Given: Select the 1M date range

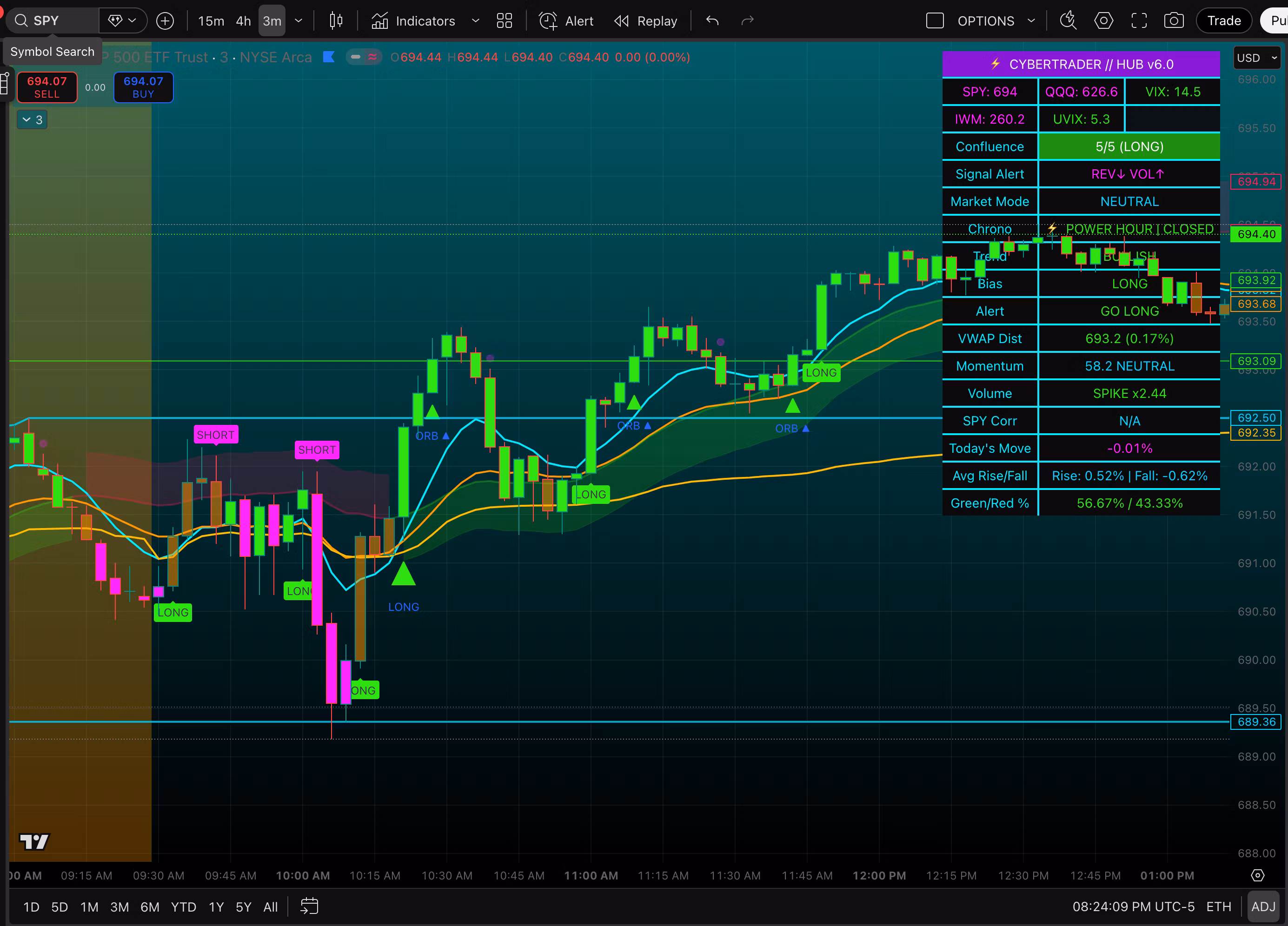Looking at the screenshot, I should click(89, 906).
